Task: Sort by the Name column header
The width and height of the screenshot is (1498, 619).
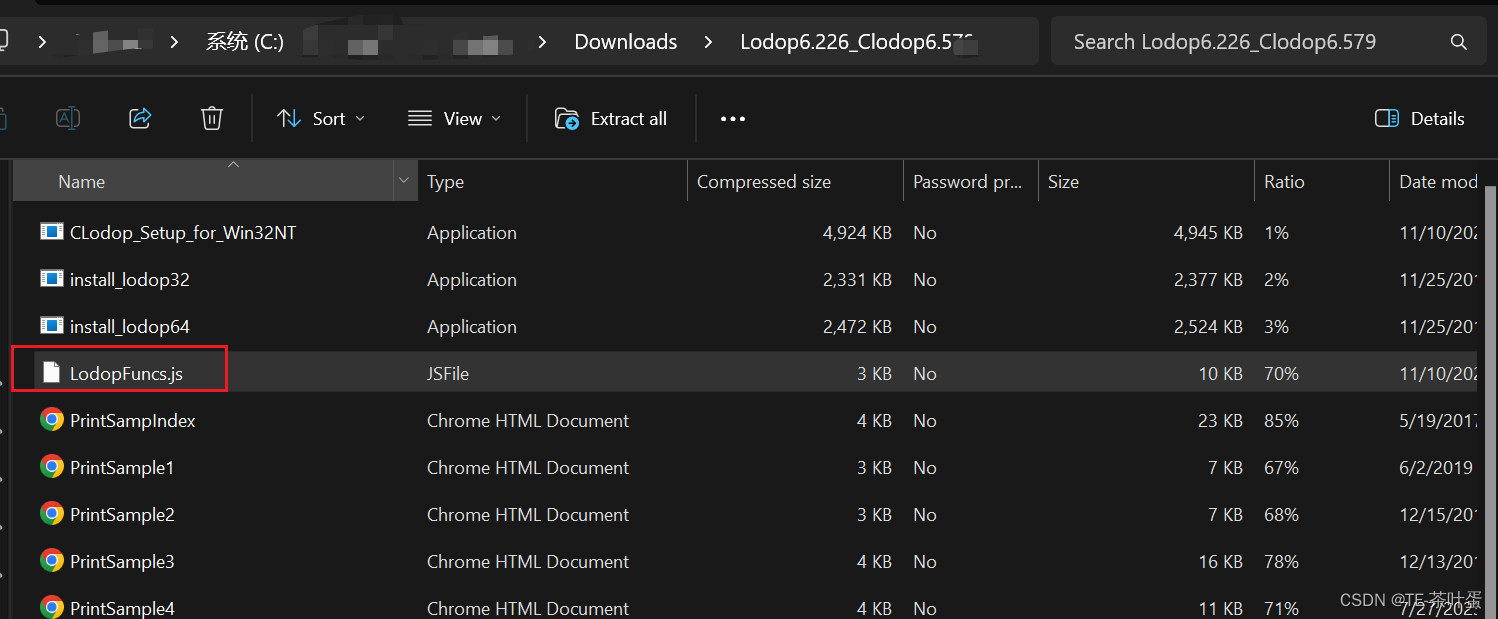Action: [x=204, y=182]
